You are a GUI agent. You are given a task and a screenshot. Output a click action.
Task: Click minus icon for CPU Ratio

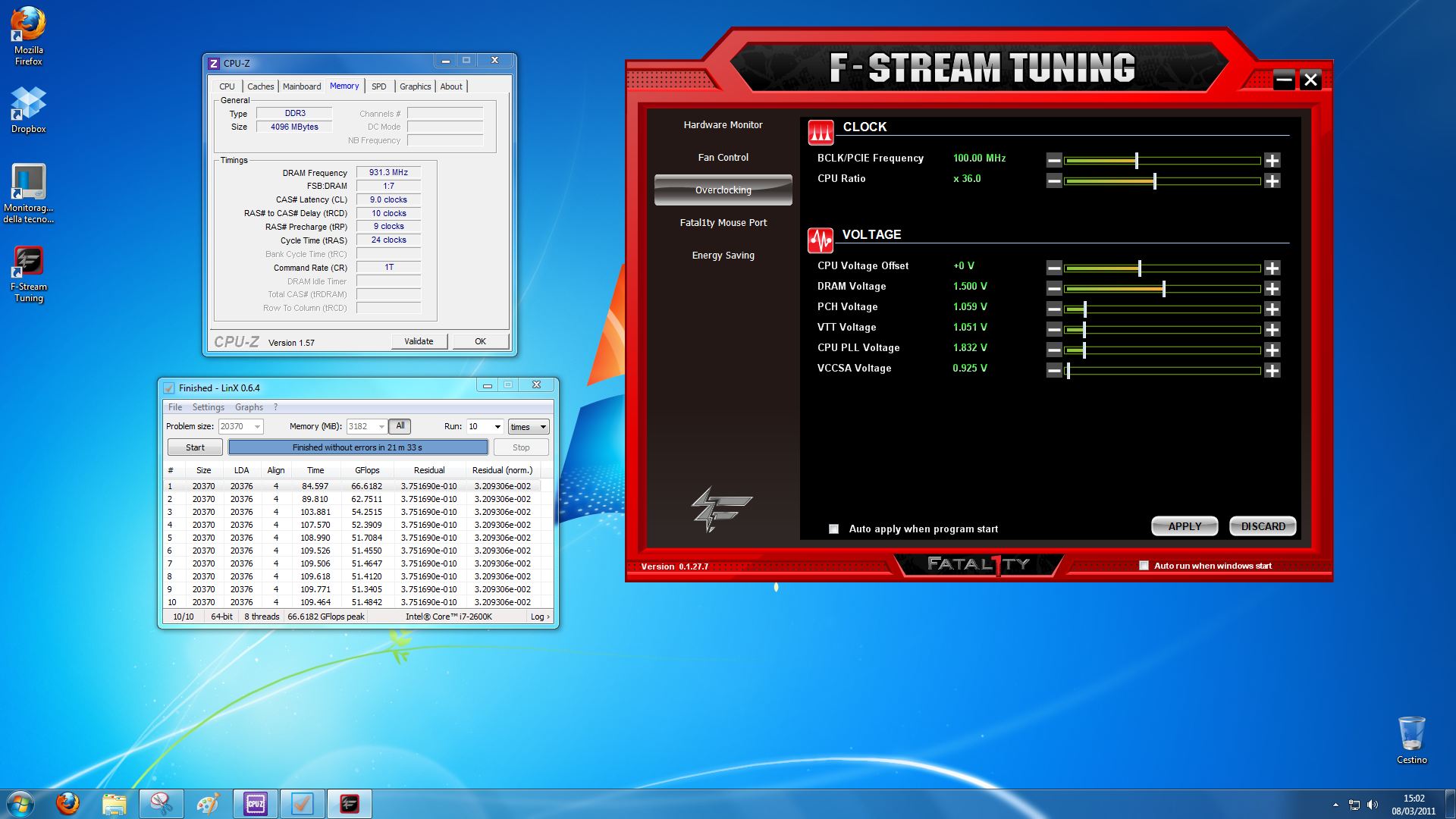point(1054,180)
